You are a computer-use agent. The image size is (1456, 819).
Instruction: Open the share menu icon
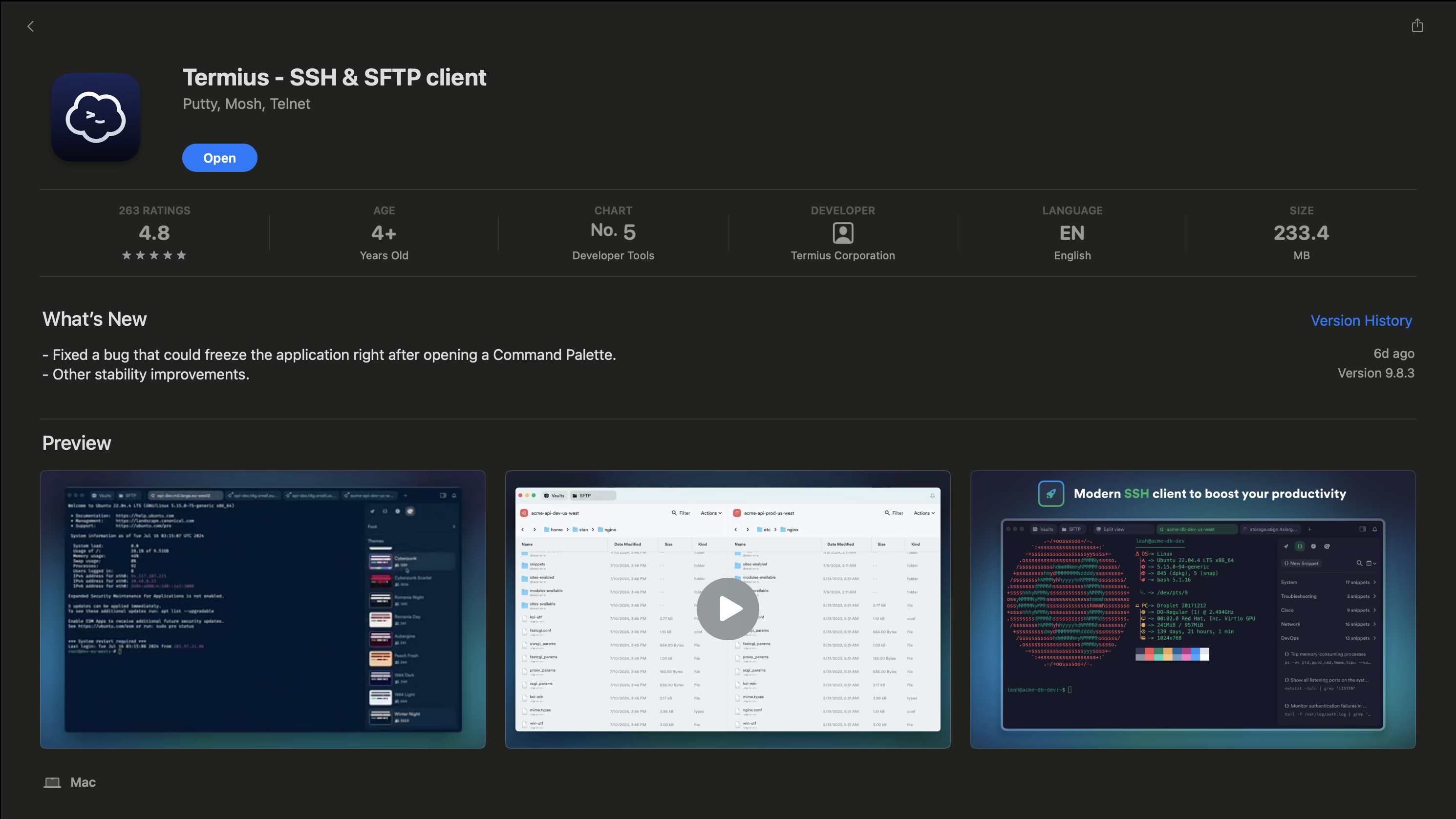(x=1417, y=25)
